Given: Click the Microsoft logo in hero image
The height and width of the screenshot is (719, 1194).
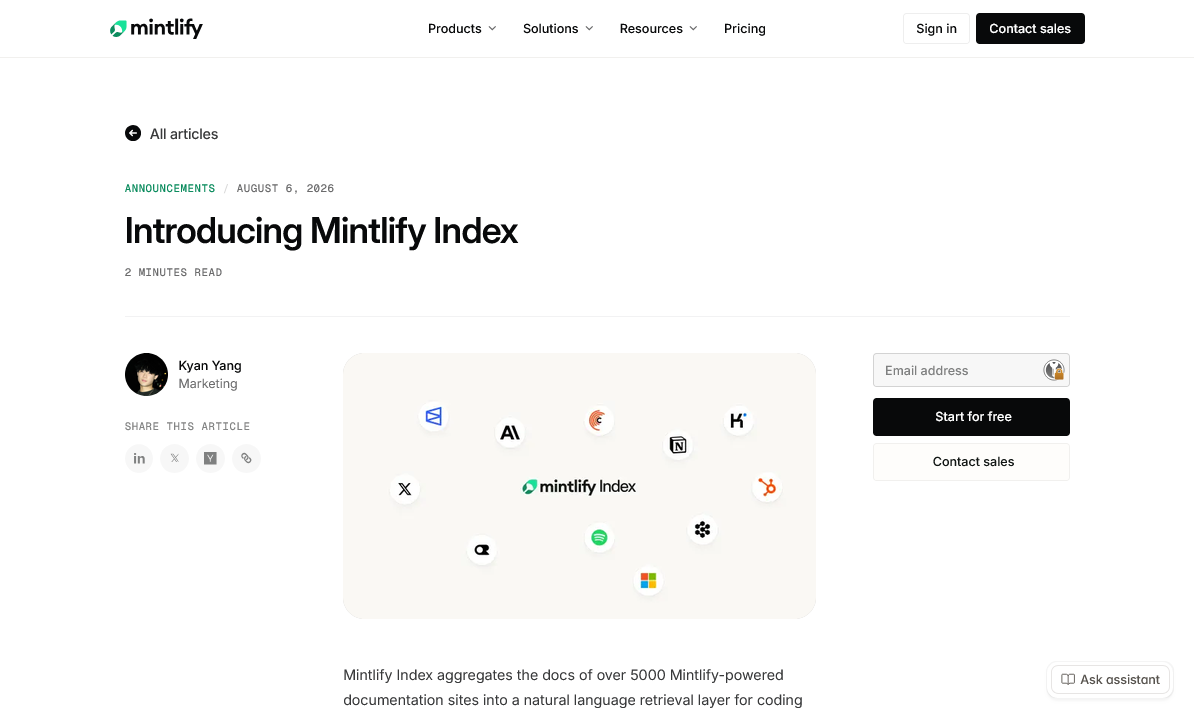Looking at the screenshot, I should (x=648, y=581).
